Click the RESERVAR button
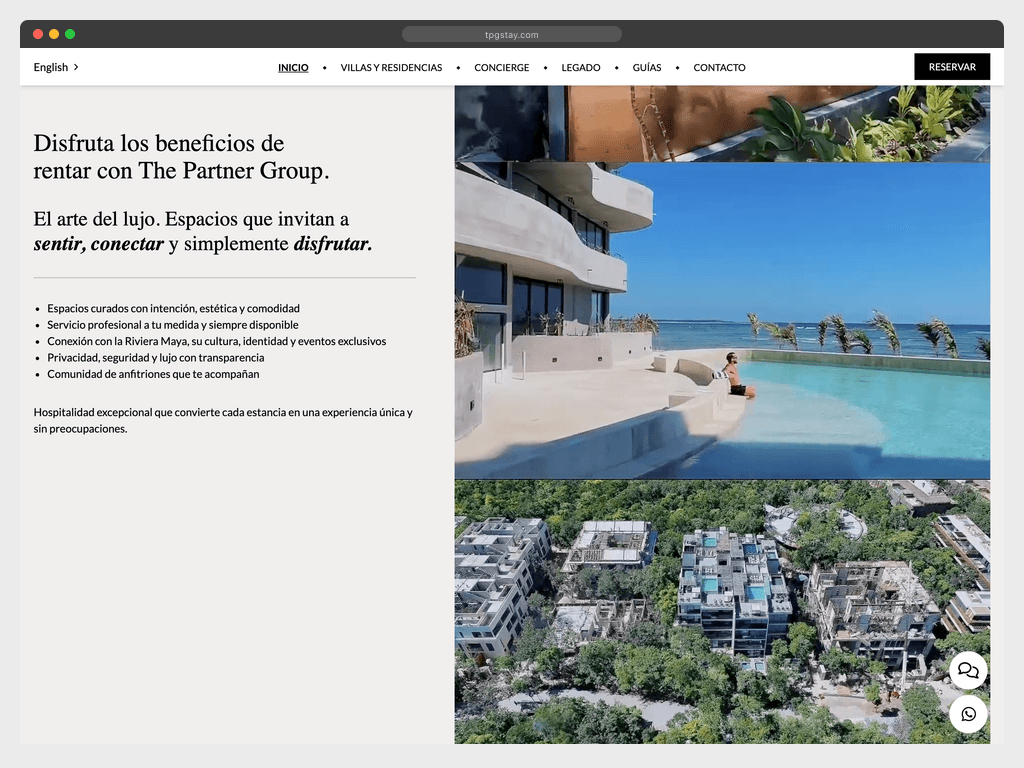This screenshot has height=768, width=1024. [952, 67]
